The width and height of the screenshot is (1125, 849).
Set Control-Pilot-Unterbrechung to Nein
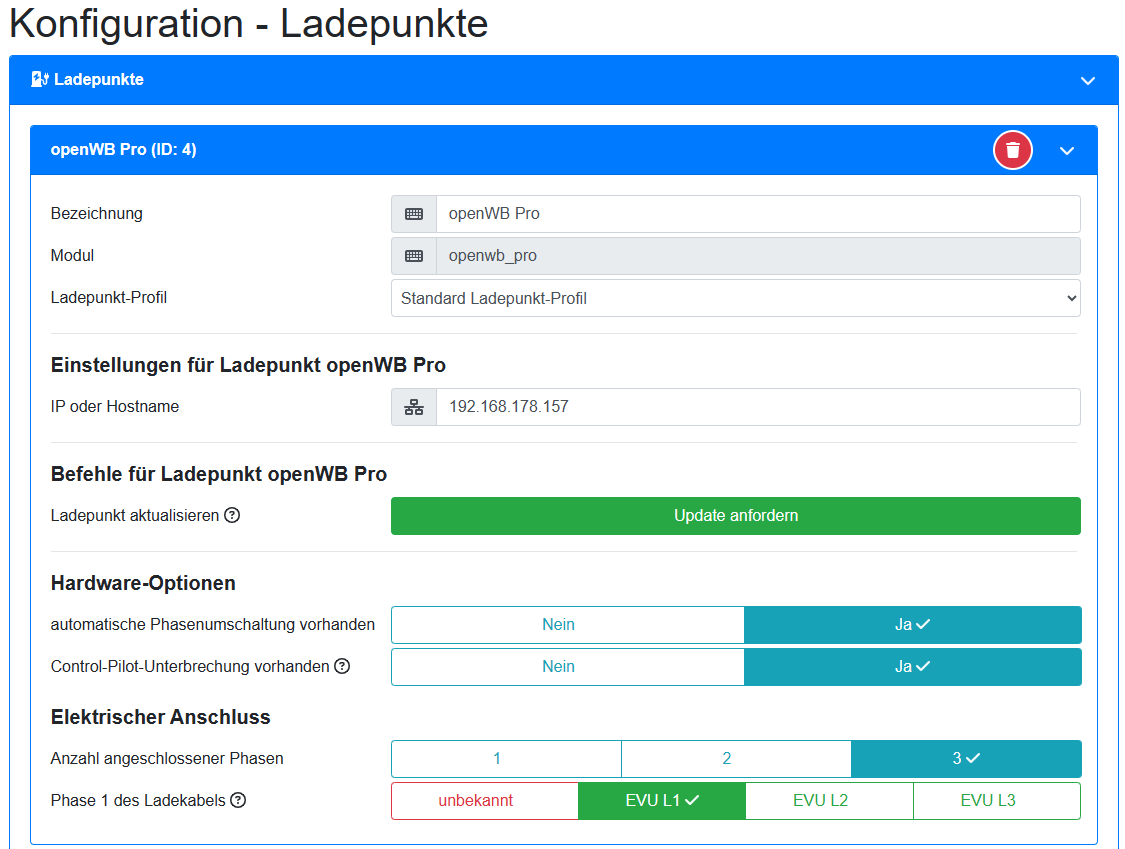(x=568, y=667)
